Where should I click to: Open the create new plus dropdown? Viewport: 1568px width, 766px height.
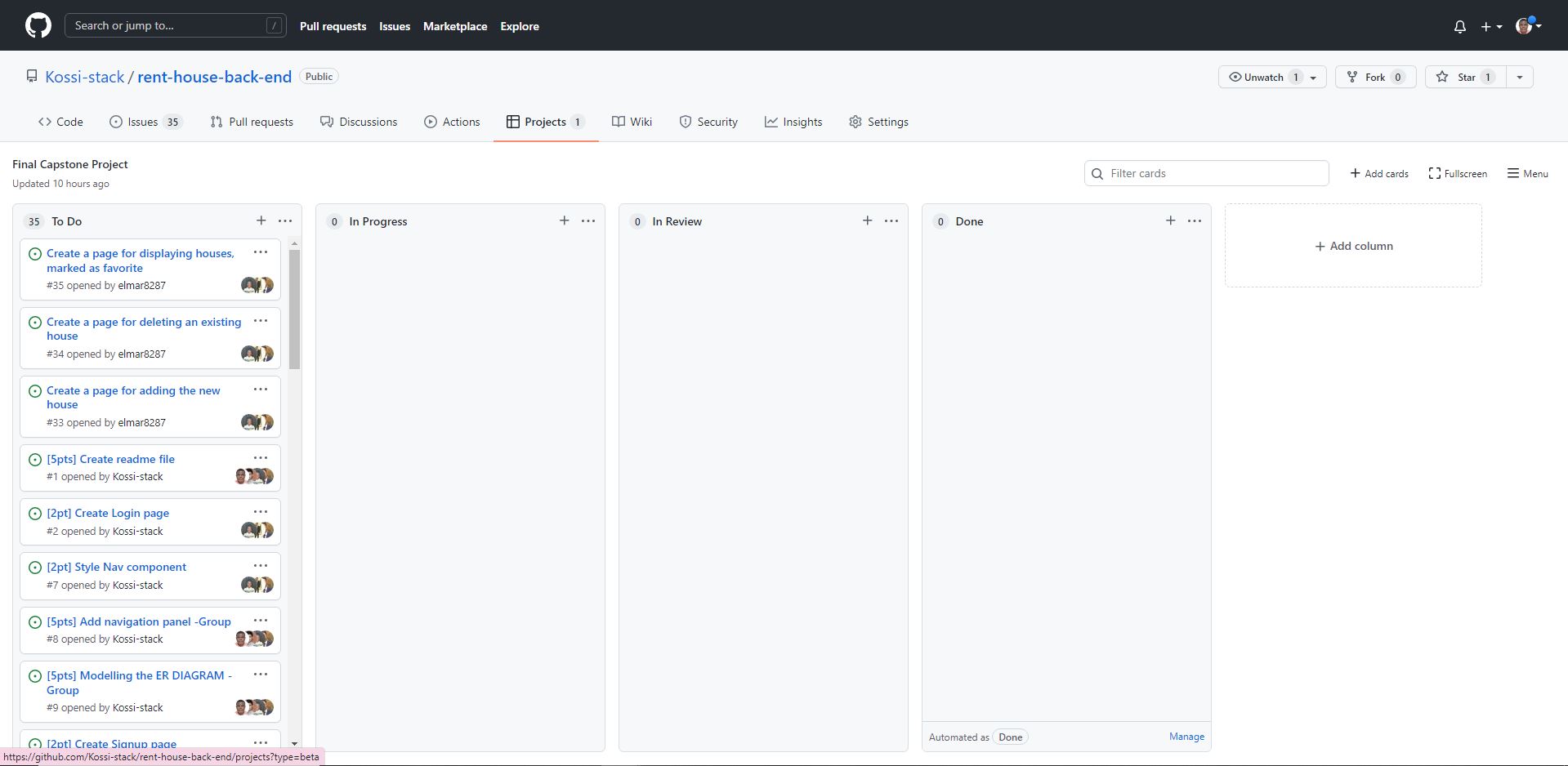point(1491,26)
